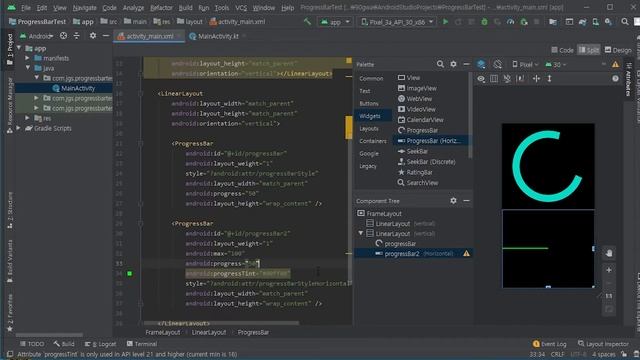
Task: Open the Event Log
Action: 550,344
